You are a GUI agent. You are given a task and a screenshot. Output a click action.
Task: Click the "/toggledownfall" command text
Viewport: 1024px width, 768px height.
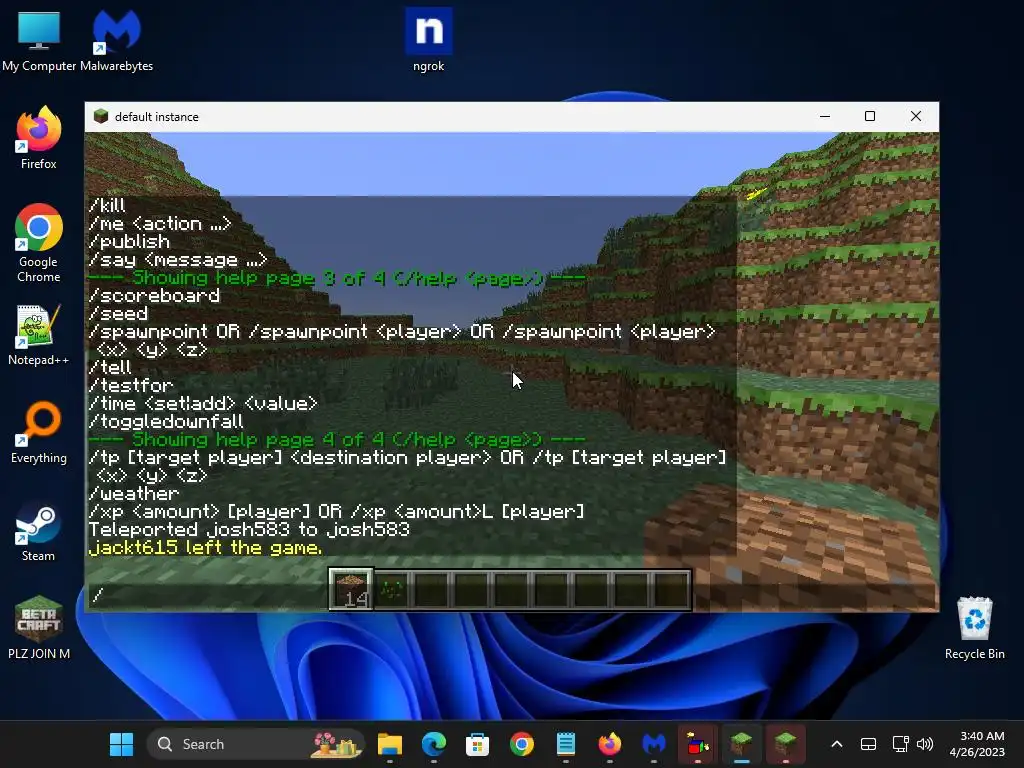166,422
